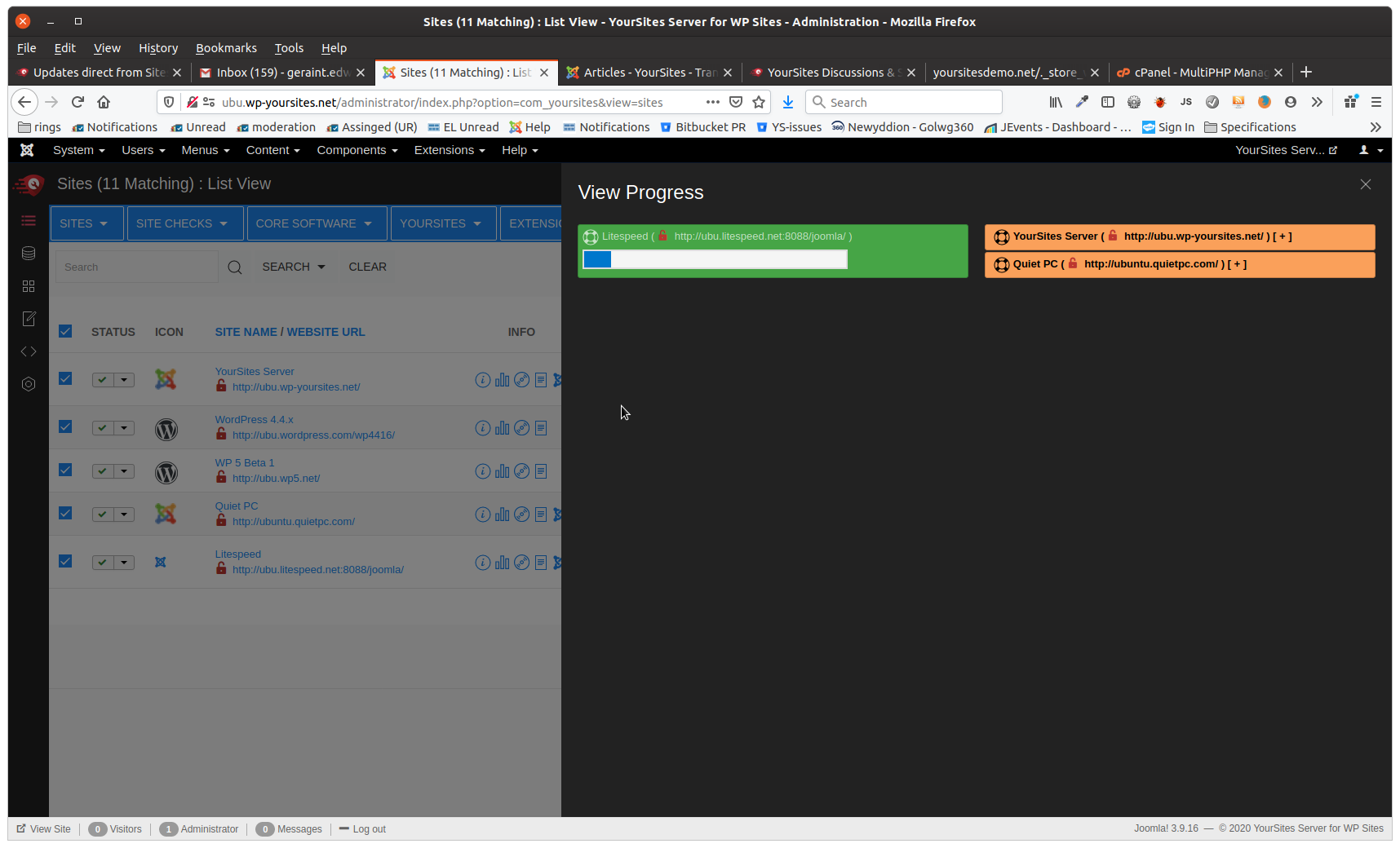Click View Site in footer bar
The height and width of the screenshot is (848, 1400).
(44, 829)
